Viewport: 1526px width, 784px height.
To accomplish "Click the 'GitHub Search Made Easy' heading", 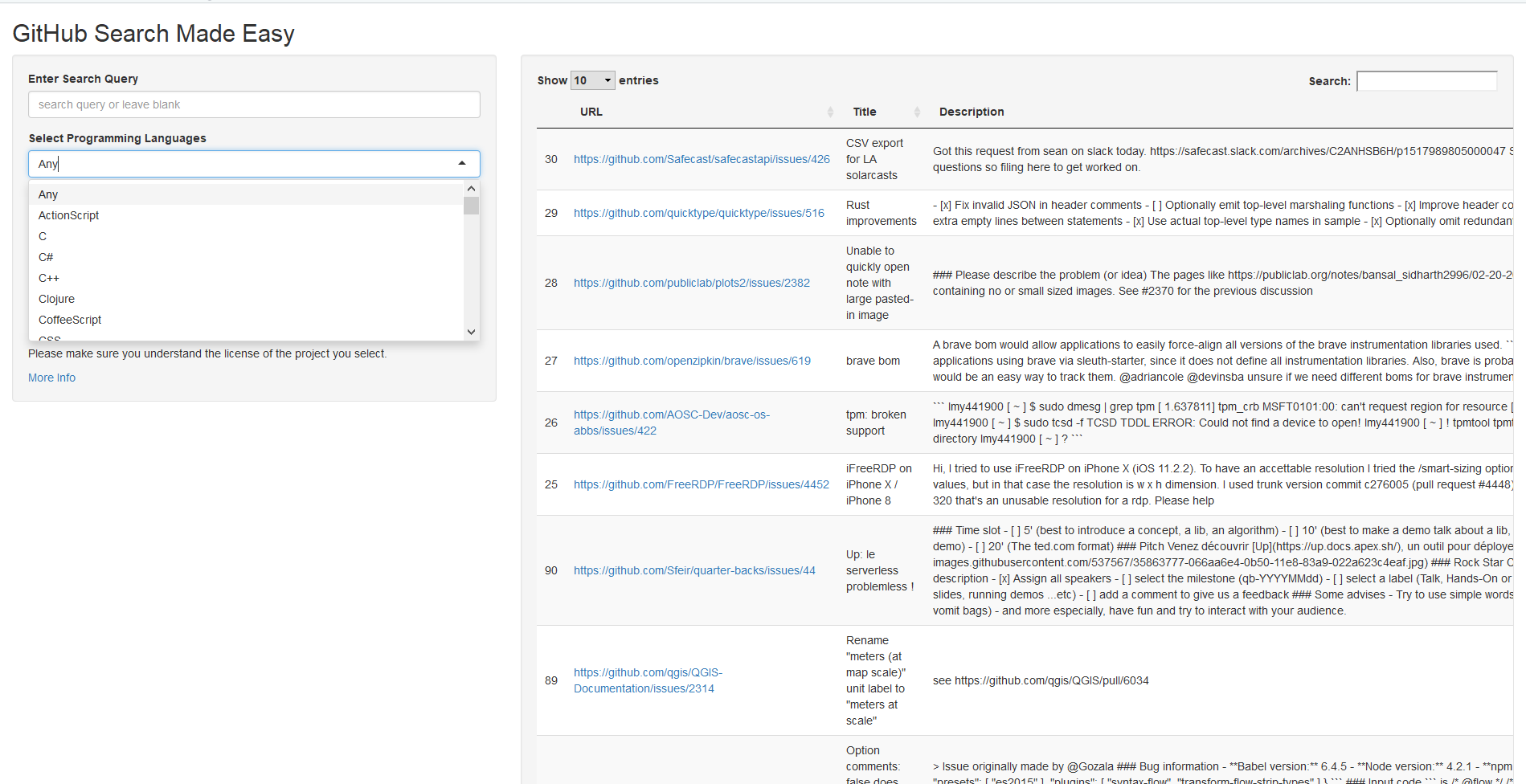I will tap(153, 34).
